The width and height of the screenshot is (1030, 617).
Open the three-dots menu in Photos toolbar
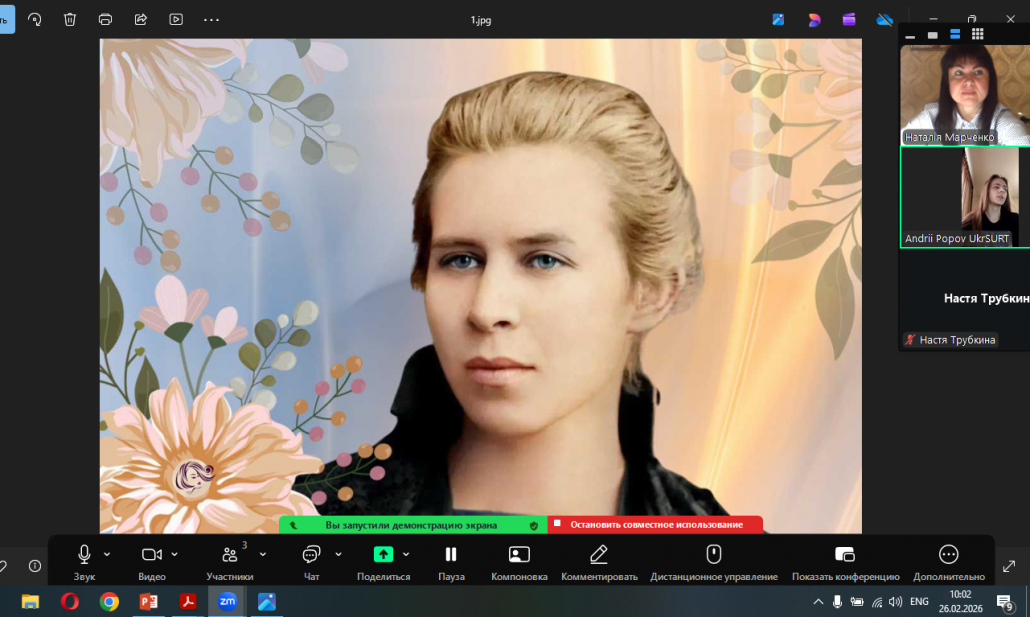[x=211, y=19]
